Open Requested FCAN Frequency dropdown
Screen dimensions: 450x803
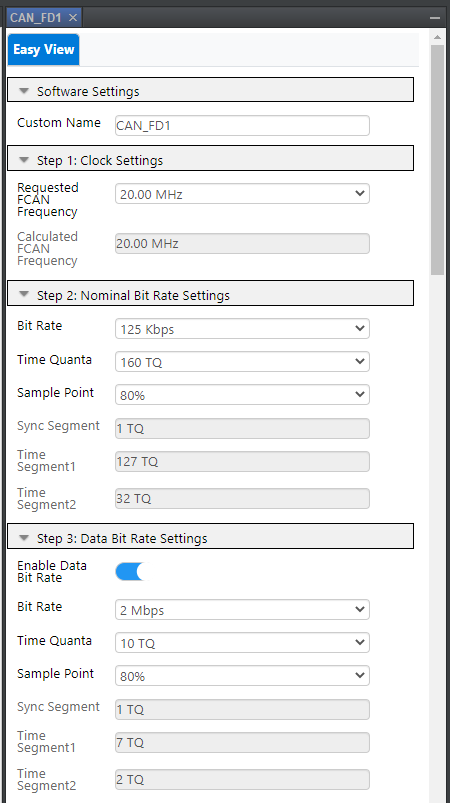pos(242,194)
